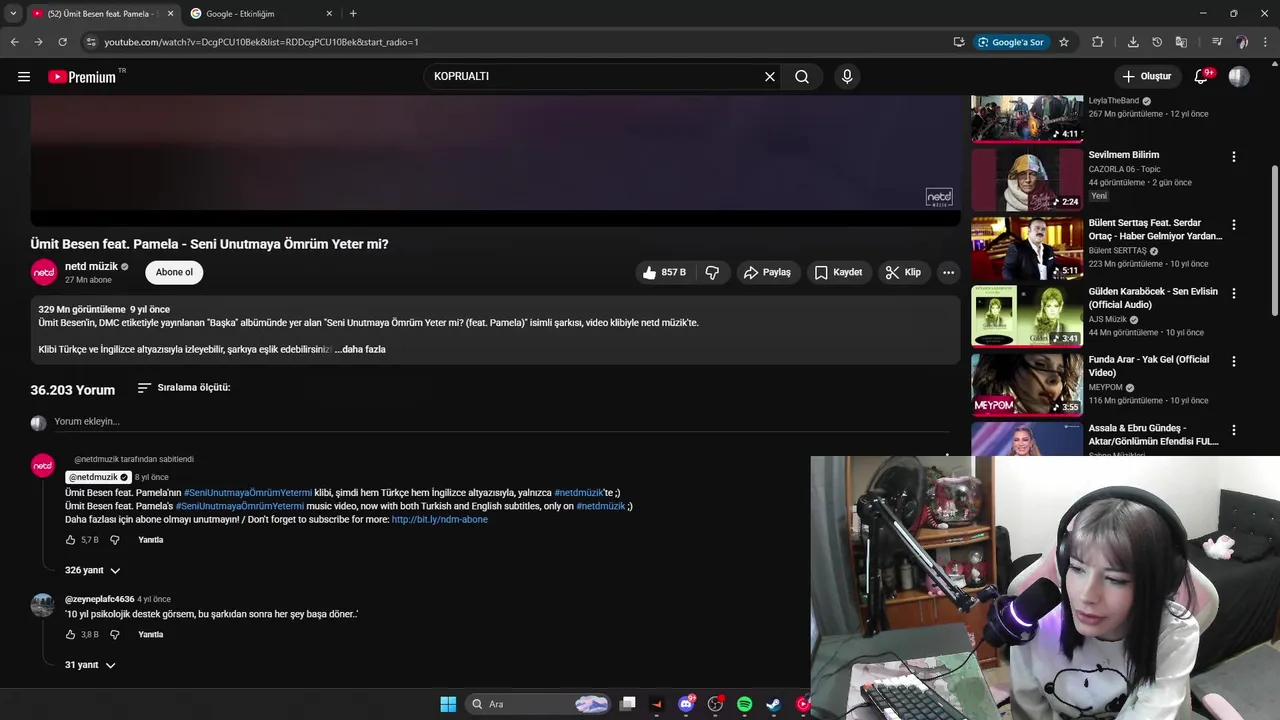Screen dimensions: 1280x720
Task: Open options menu for Sevilmem Bilirim
Action: [1234, 157]
